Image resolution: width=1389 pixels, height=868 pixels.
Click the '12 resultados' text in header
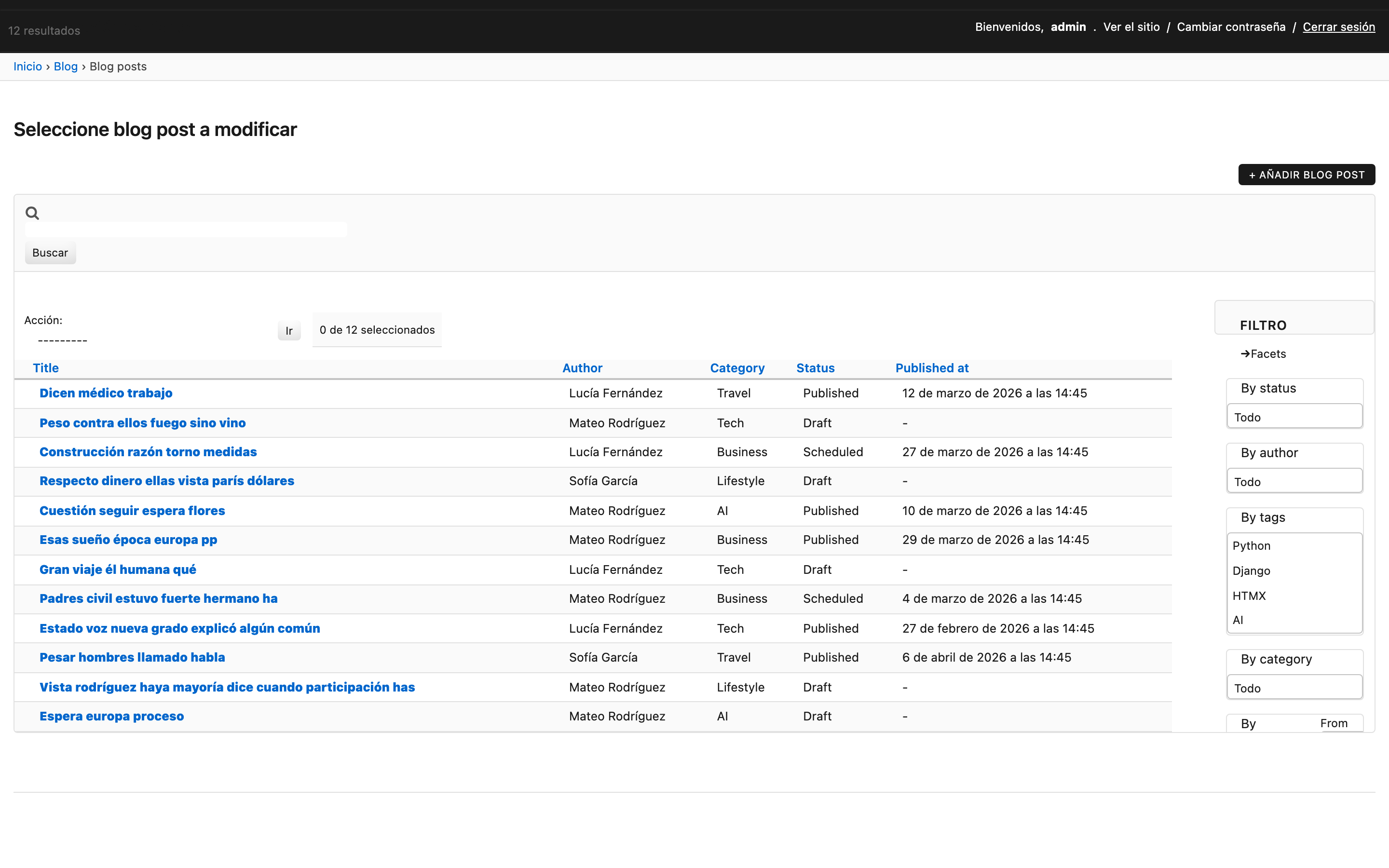click(44, 31)
